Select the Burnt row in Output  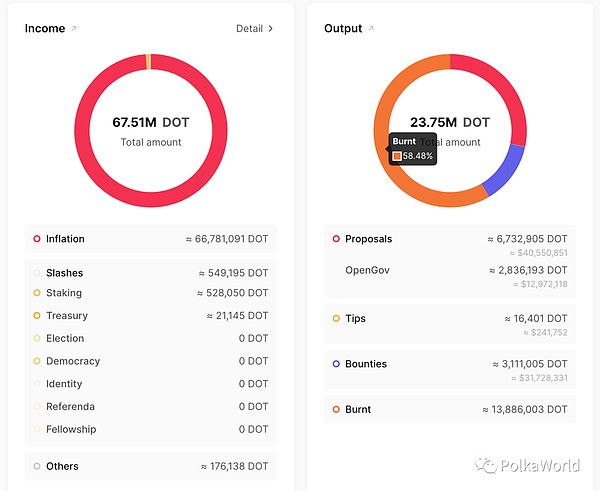[x=450, y=410]
